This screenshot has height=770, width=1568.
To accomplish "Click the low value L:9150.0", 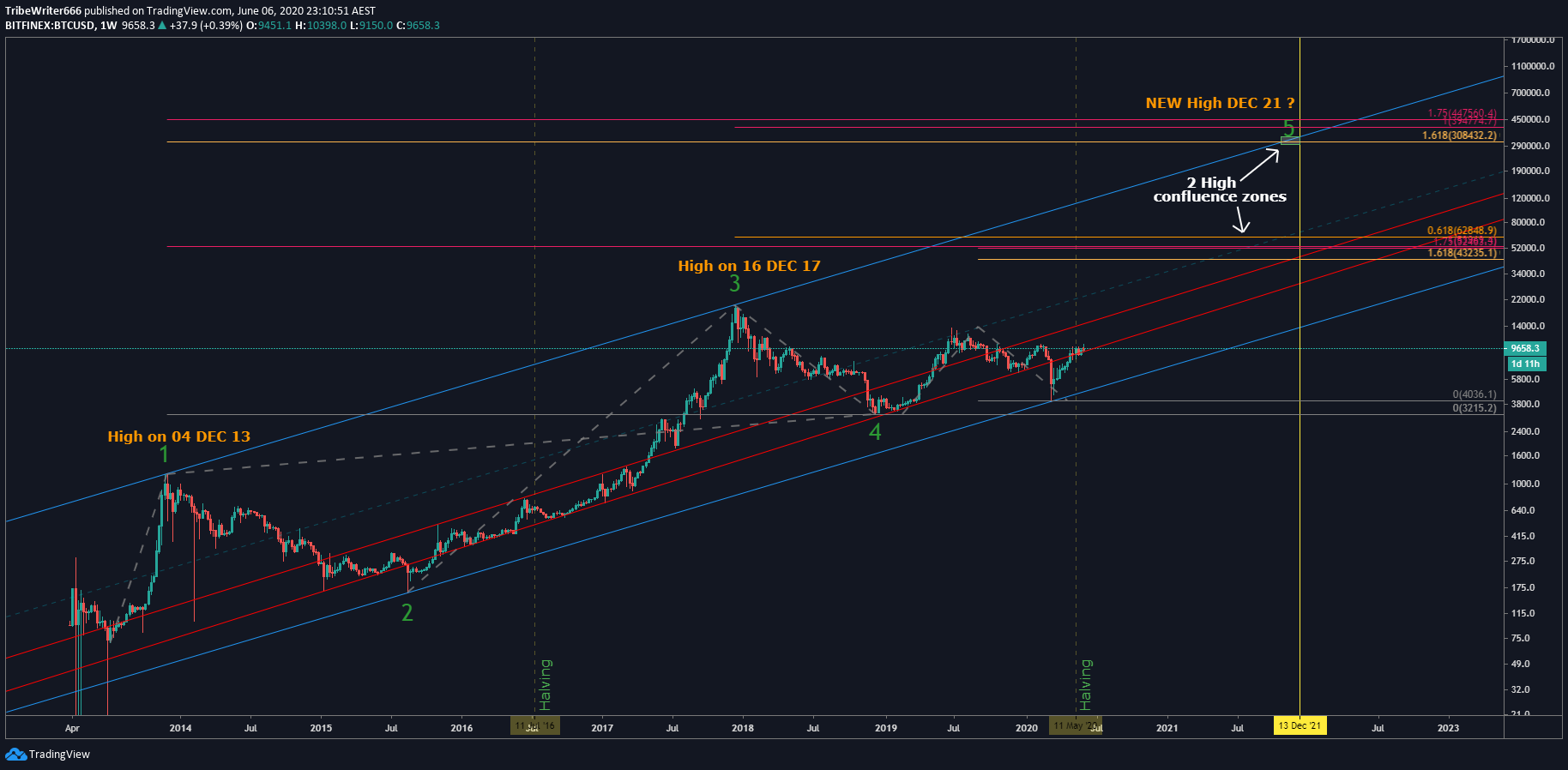I will tap(371, 26).
